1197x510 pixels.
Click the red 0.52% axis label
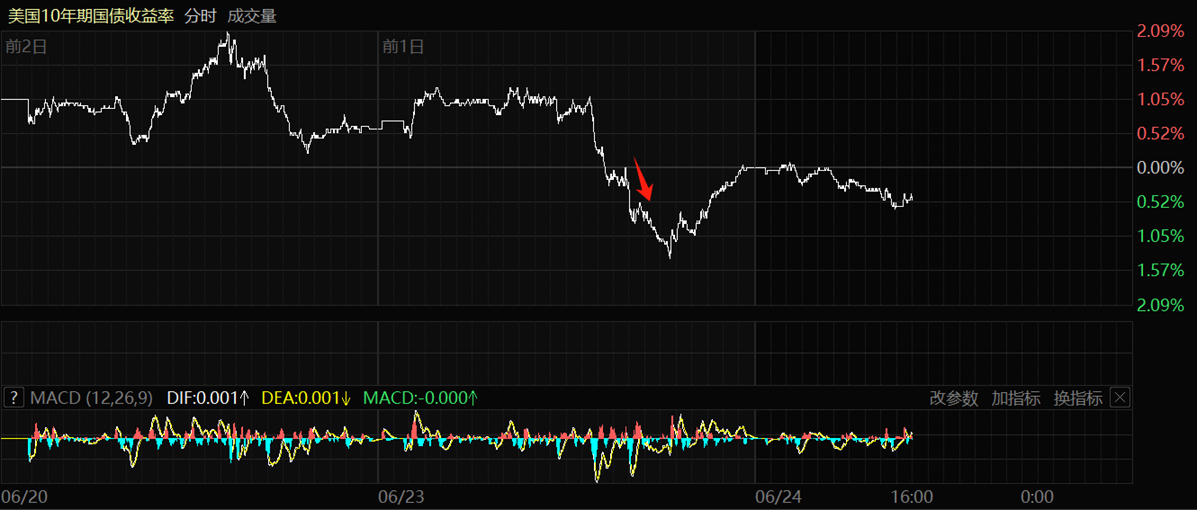pyautogui.click(x=1160, y=134)
